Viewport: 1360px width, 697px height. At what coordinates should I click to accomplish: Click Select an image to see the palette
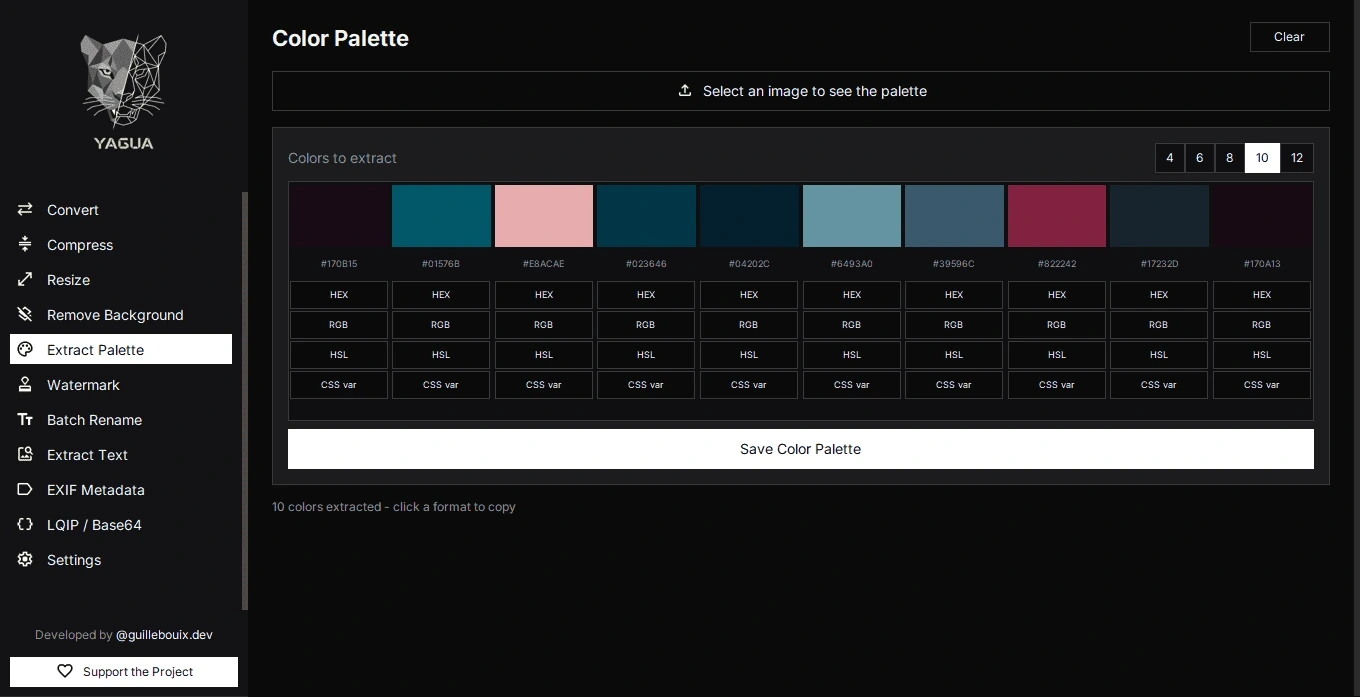coord(800,91)
